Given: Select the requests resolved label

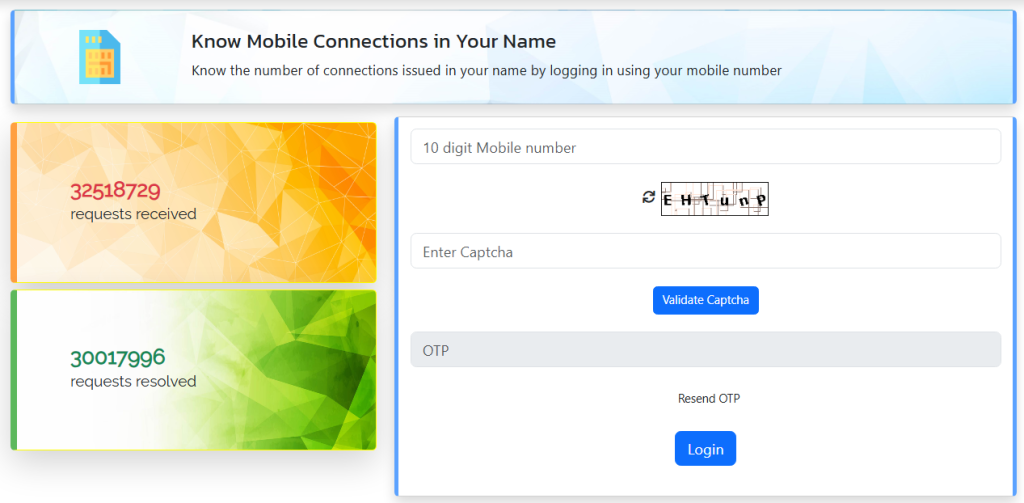Looking at the screenshot, I should click(133, 381).
